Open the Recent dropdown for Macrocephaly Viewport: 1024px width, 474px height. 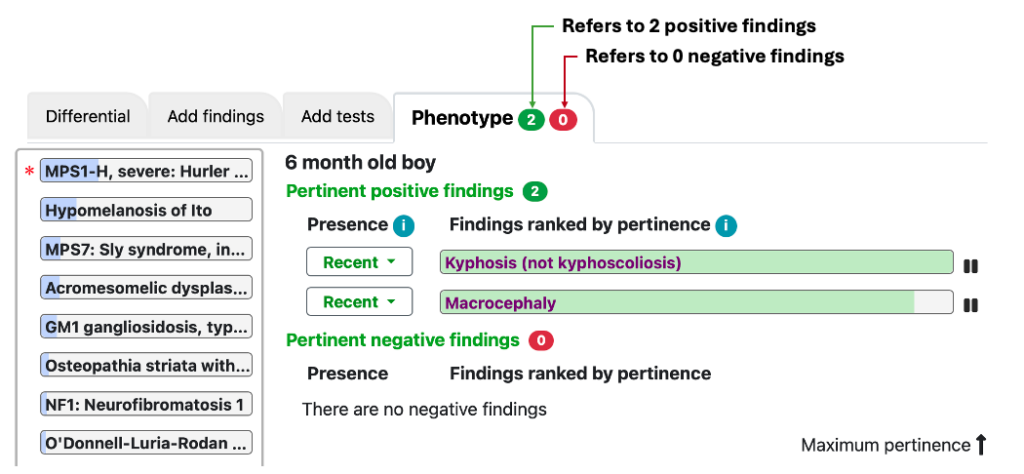(359, 302)
